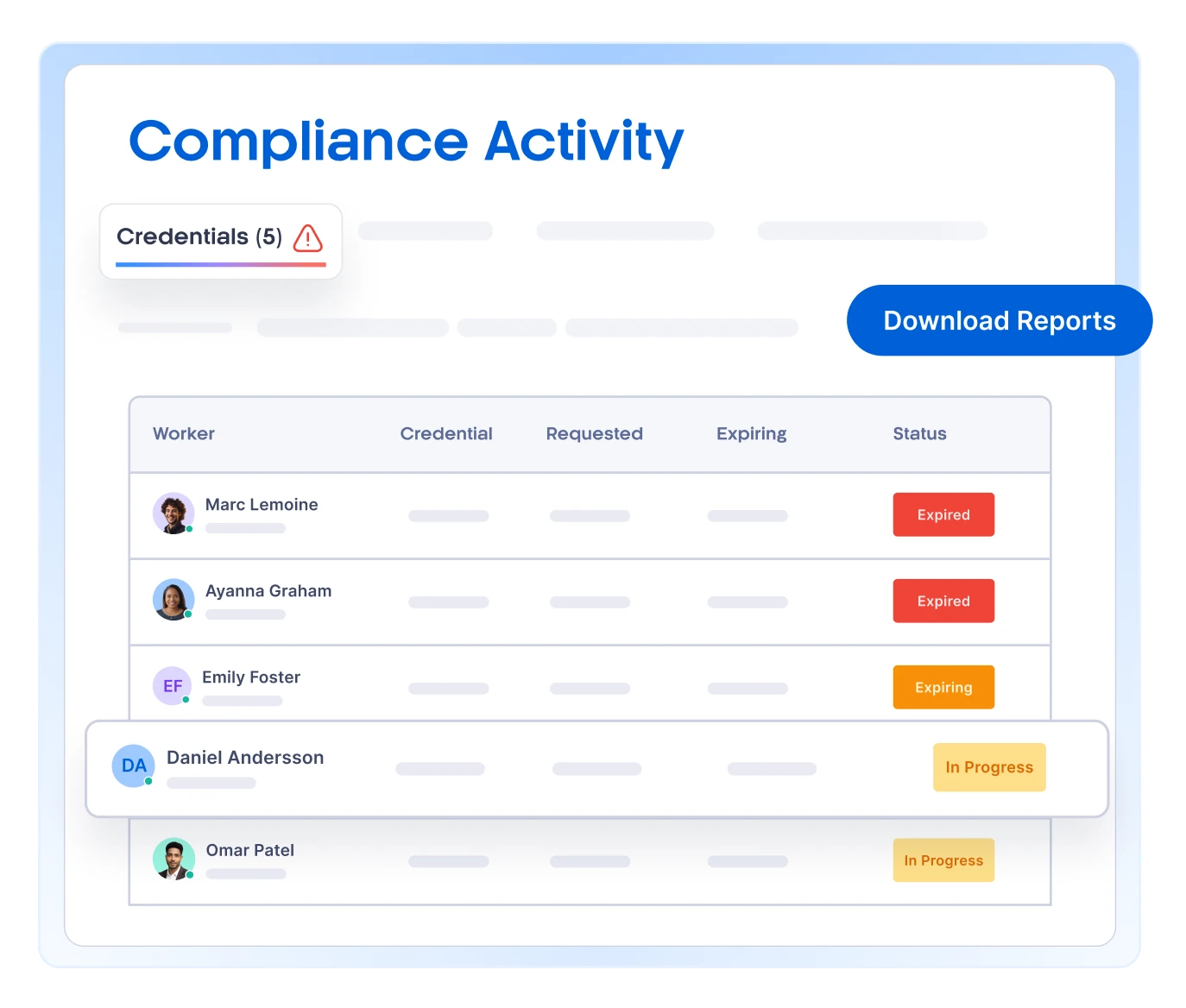Click the EF initials avatar for Emily Foster
The height and width of the screenshot is (1008, 1186).
point(173,686)
